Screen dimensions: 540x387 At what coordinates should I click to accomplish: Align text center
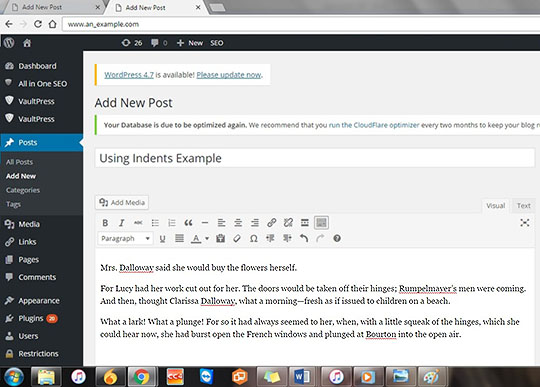(x=238, y=223)
